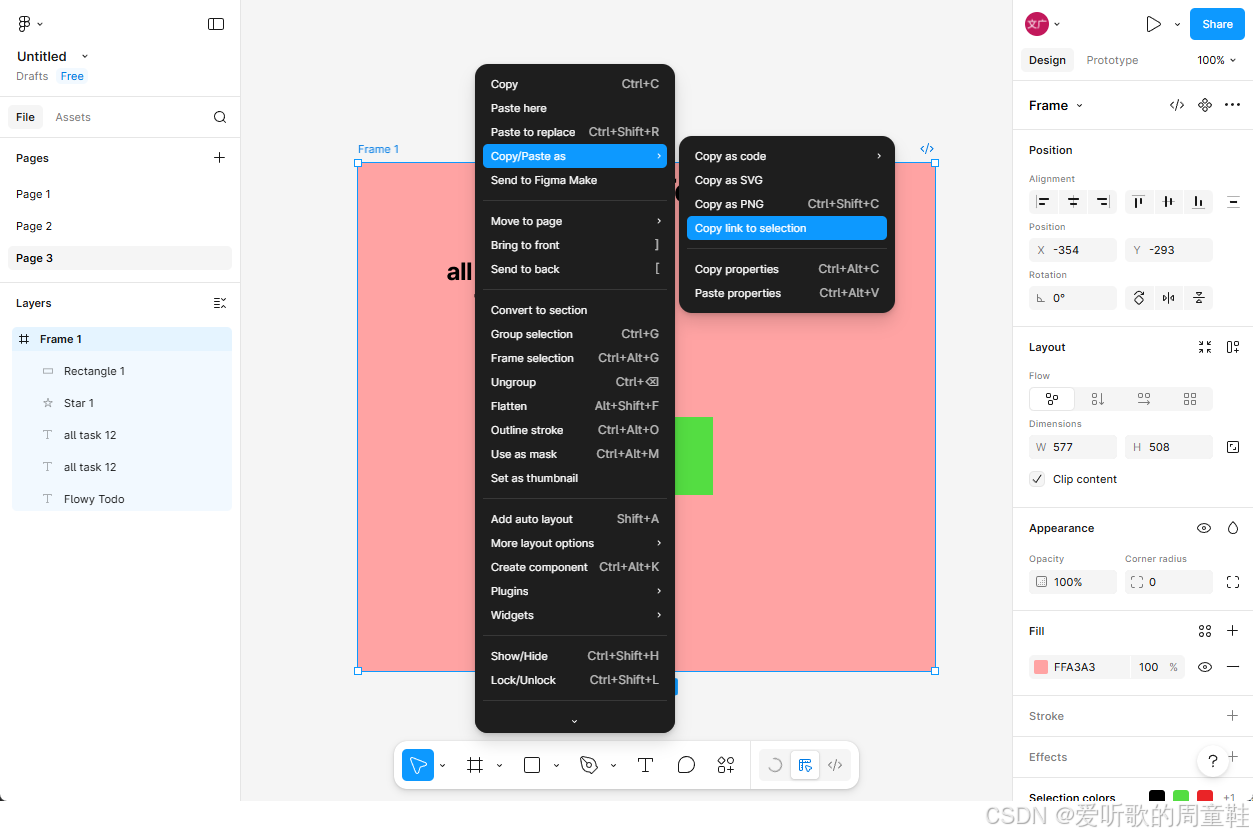1253x837 pixels.
Task: Add a stroke with plus button
Action: [x=1233, y=716]
